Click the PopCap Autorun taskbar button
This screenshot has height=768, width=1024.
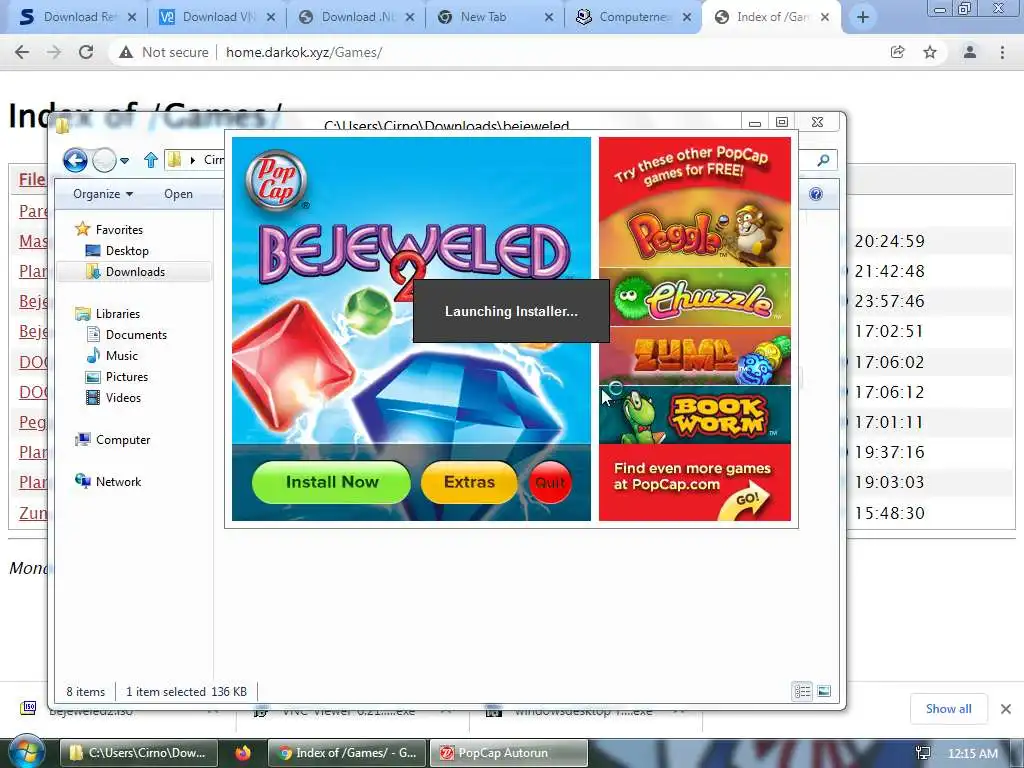pos(509,753)
